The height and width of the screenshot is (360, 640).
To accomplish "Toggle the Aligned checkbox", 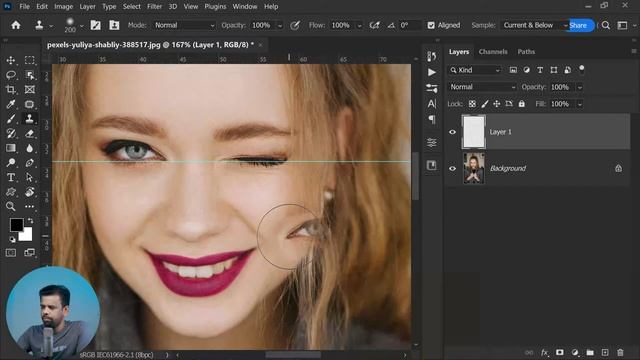I will click(x=431, y=25).
